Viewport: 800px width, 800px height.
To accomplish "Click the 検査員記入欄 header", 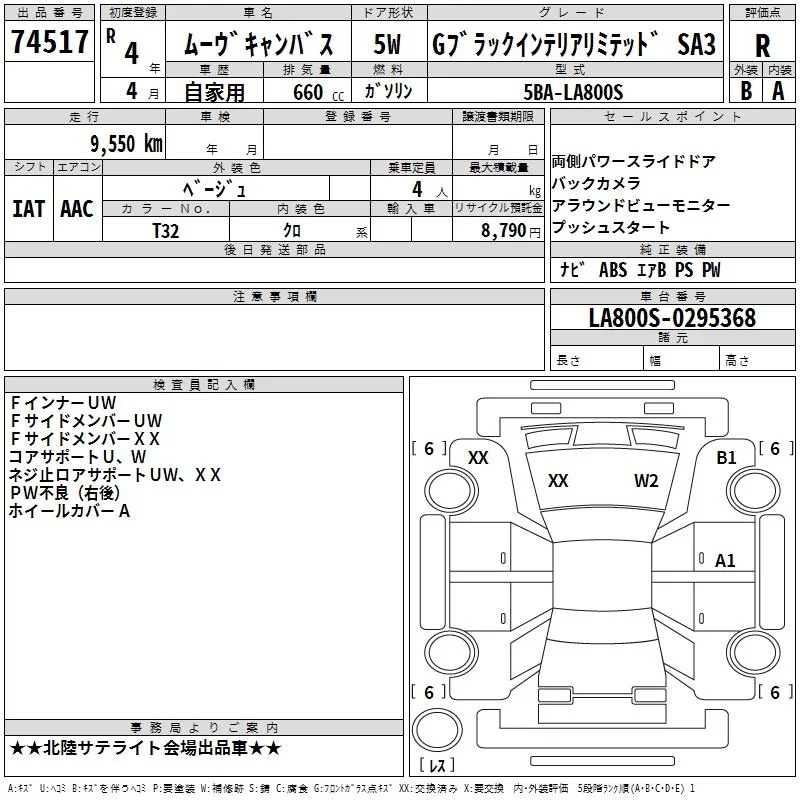I will pyautogui.click(x=204, y=385).
